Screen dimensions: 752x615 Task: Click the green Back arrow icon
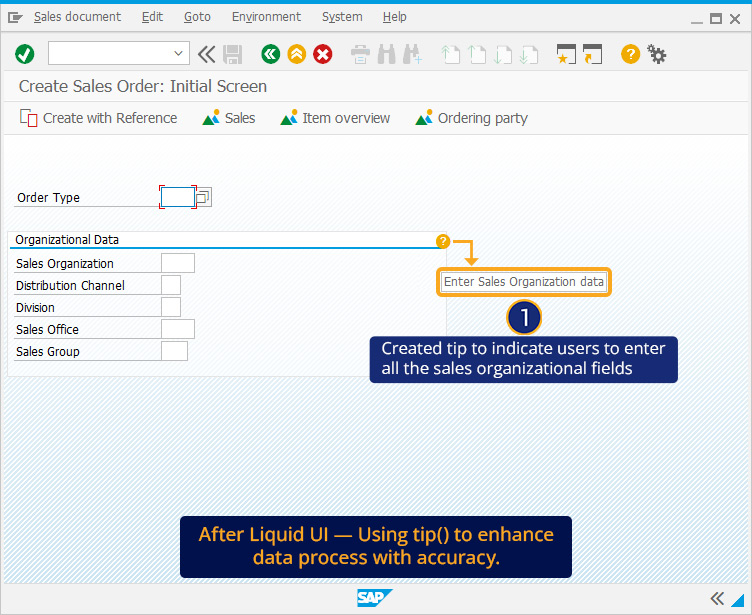click(270, 54)
